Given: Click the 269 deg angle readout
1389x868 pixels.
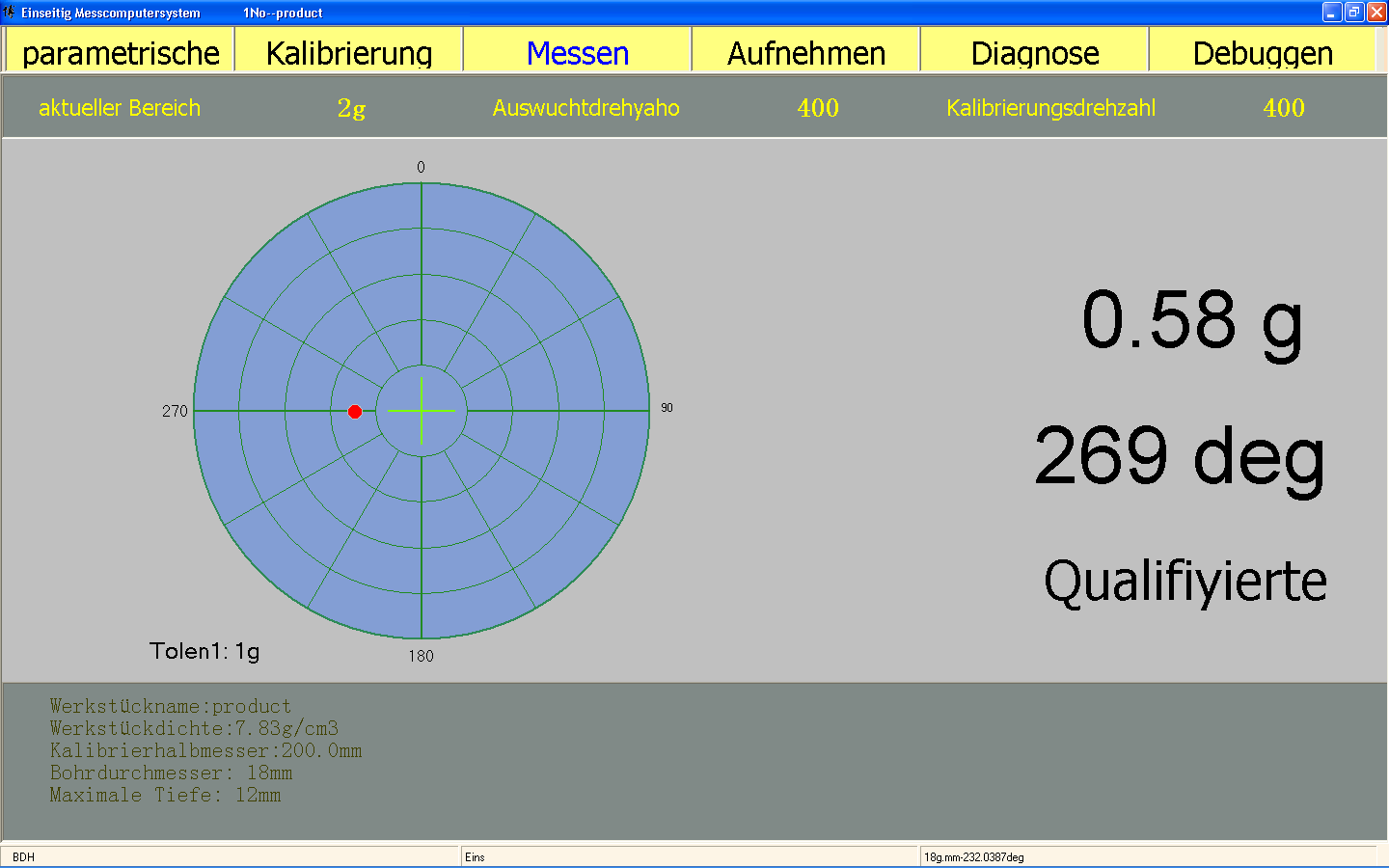Looking at the screenshot, I should point(1180,456).
